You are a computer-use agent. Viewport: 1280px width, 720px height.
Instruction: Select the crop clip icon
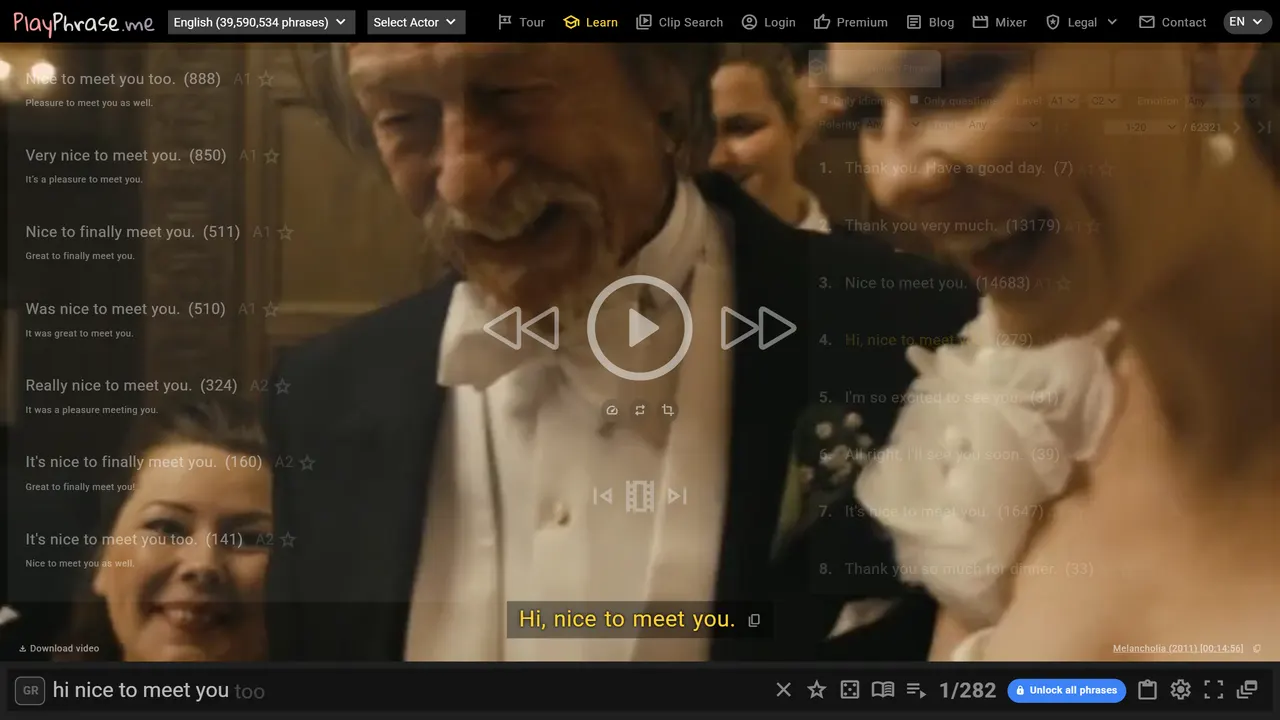coord(668,410)
